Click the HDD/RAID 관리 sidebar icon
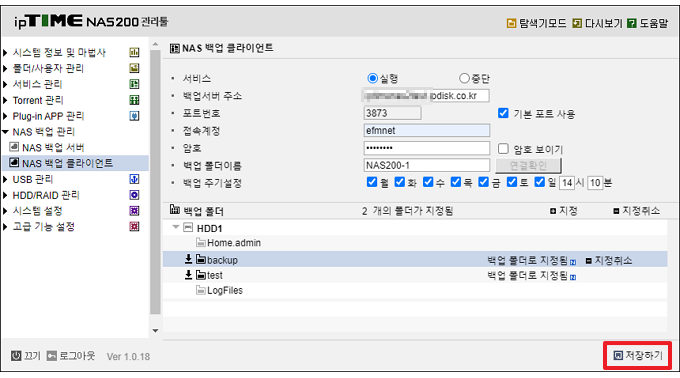Screen dimensions: 680x378 (134, 195)
